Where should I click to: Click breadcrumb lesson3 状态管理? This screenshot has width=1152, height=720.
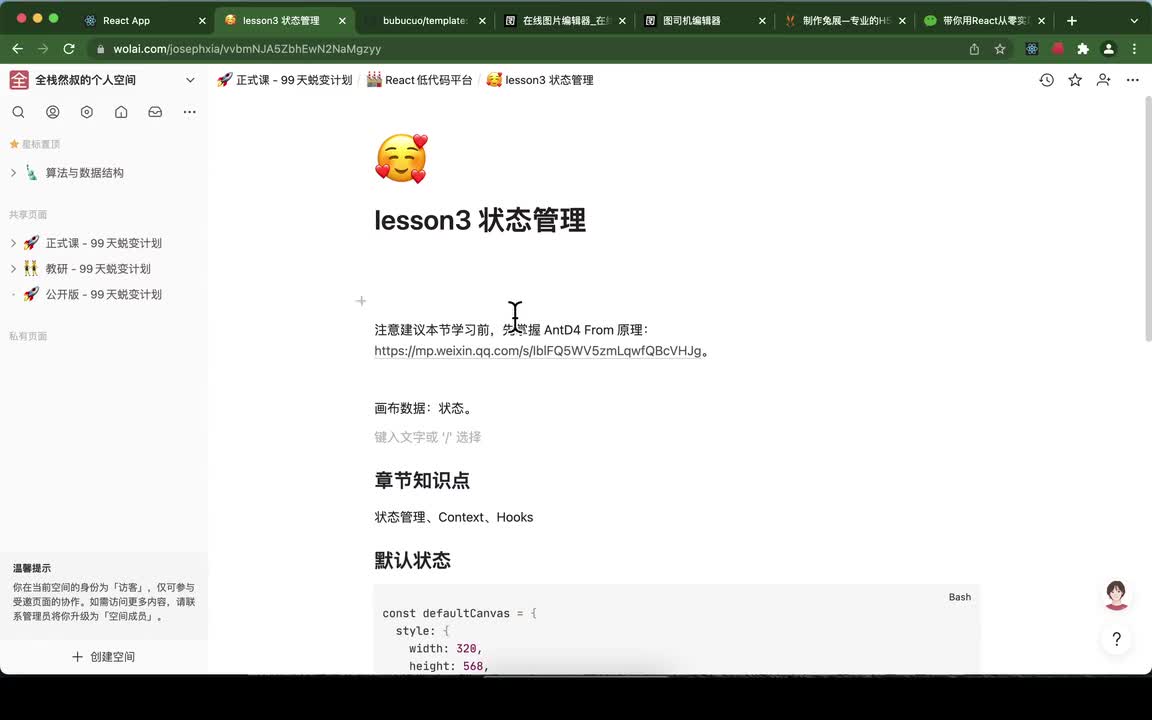[x=540, y=80]
